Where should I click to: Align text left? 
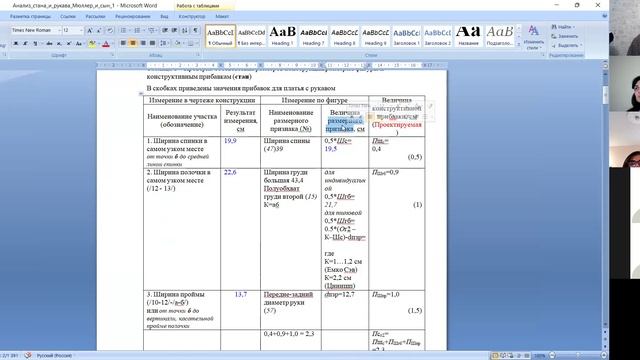[x=123, y=43]
